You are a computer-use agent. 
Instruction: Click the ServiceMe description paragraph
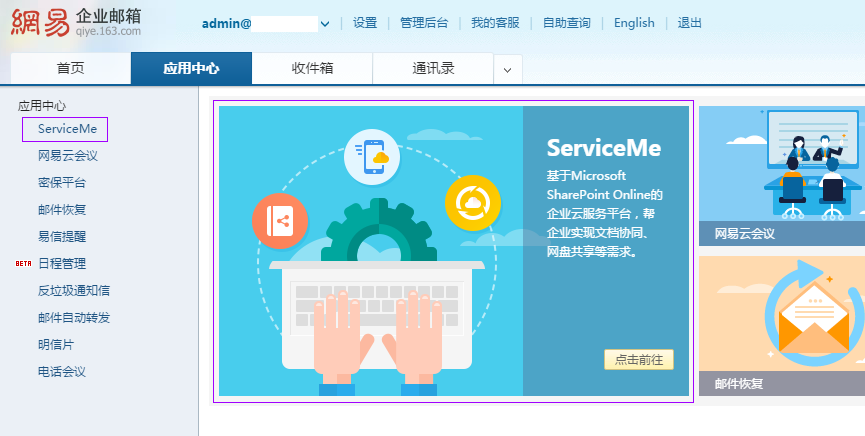pyautogui.click(x=605, y=214)
